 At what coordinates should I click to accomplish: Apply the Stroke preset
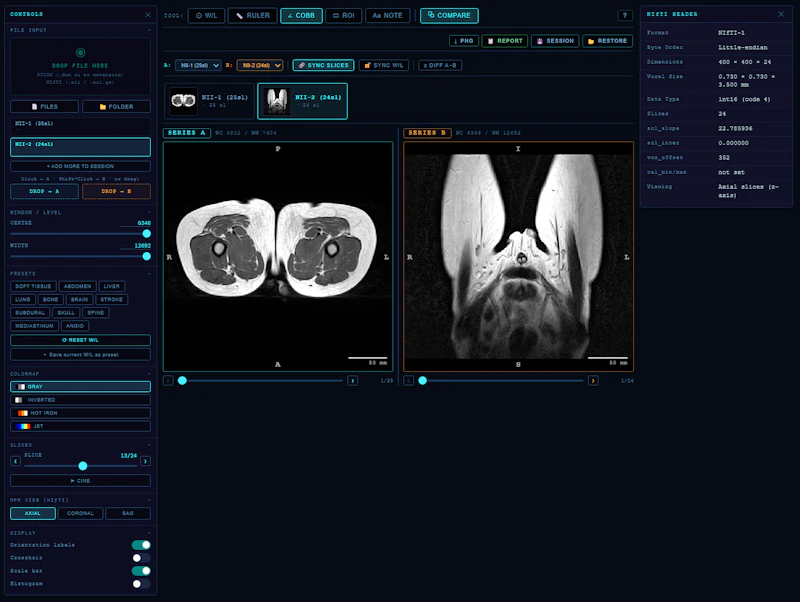[x=111, y=299]
